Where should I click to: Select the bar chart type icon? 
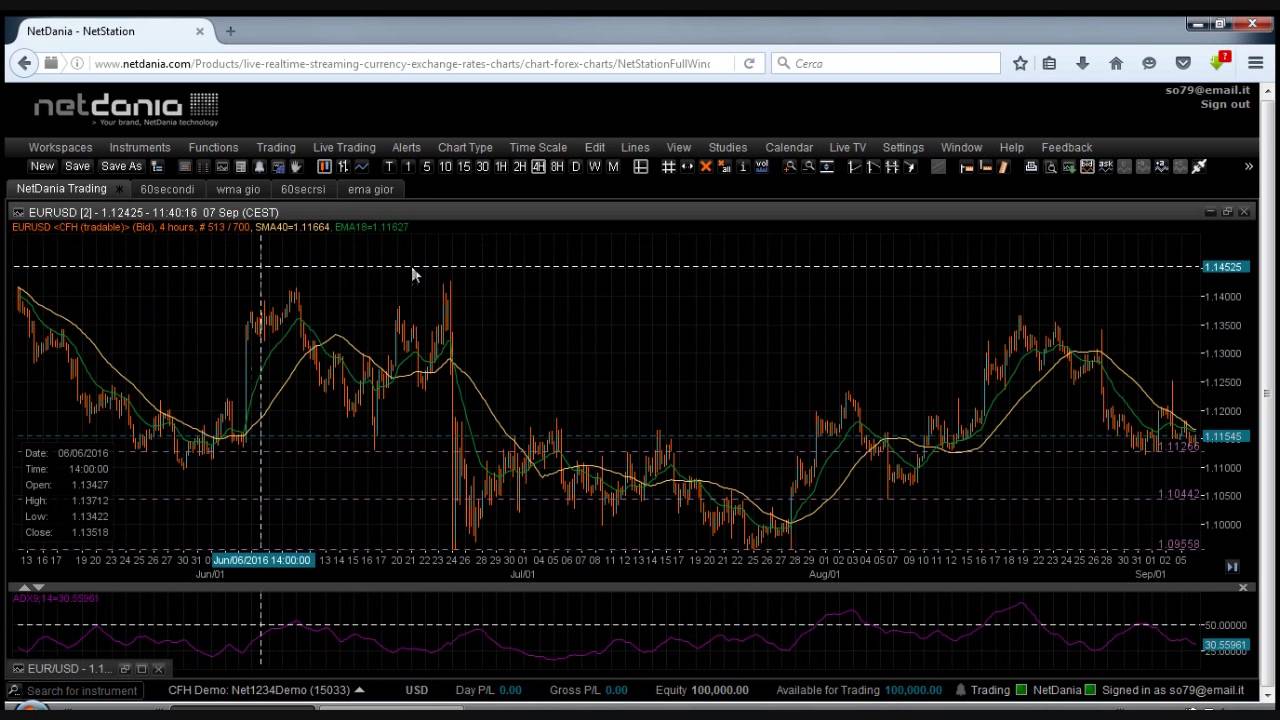pos(343,166)
